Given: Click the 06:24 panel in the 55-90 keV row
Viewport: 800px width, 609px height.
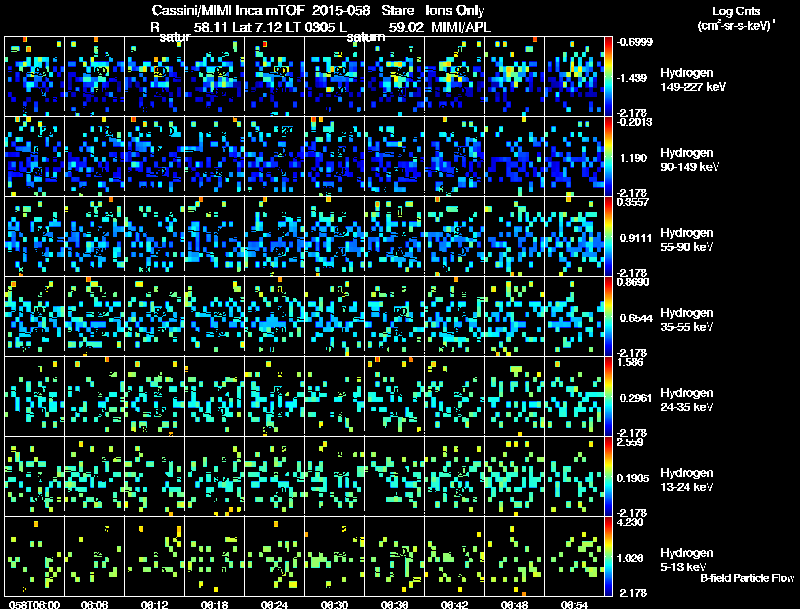Looking at the screenshot, I should (274, 236).
